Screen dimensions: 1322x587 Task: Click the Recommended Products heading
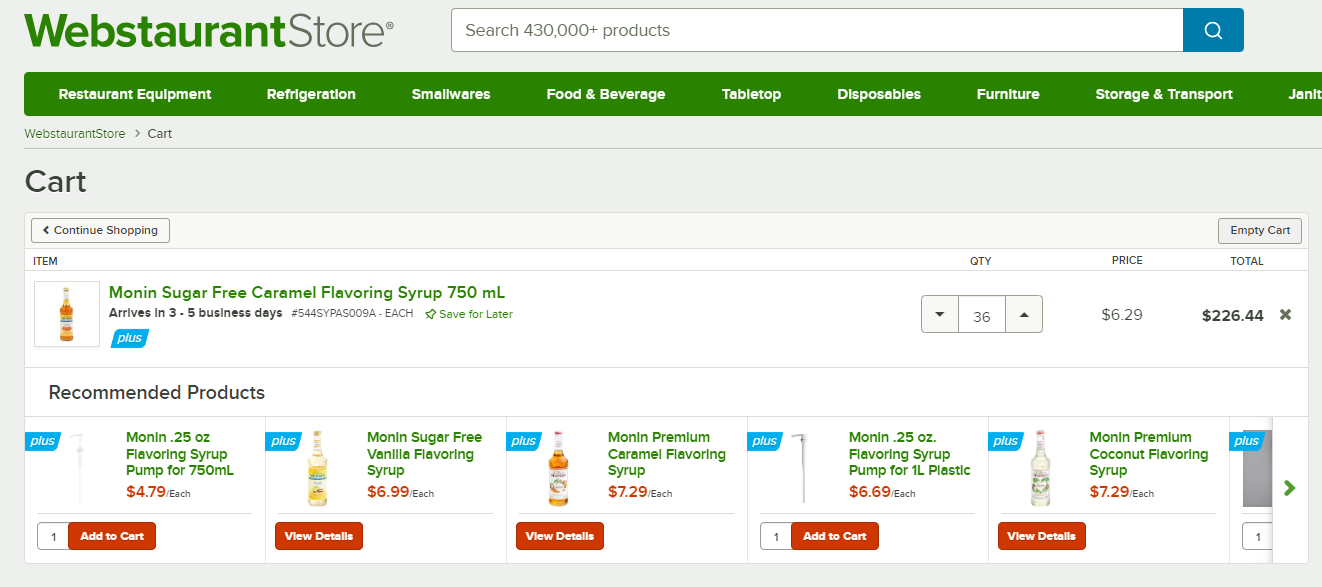pyautogui.click(x=157, y=392)
